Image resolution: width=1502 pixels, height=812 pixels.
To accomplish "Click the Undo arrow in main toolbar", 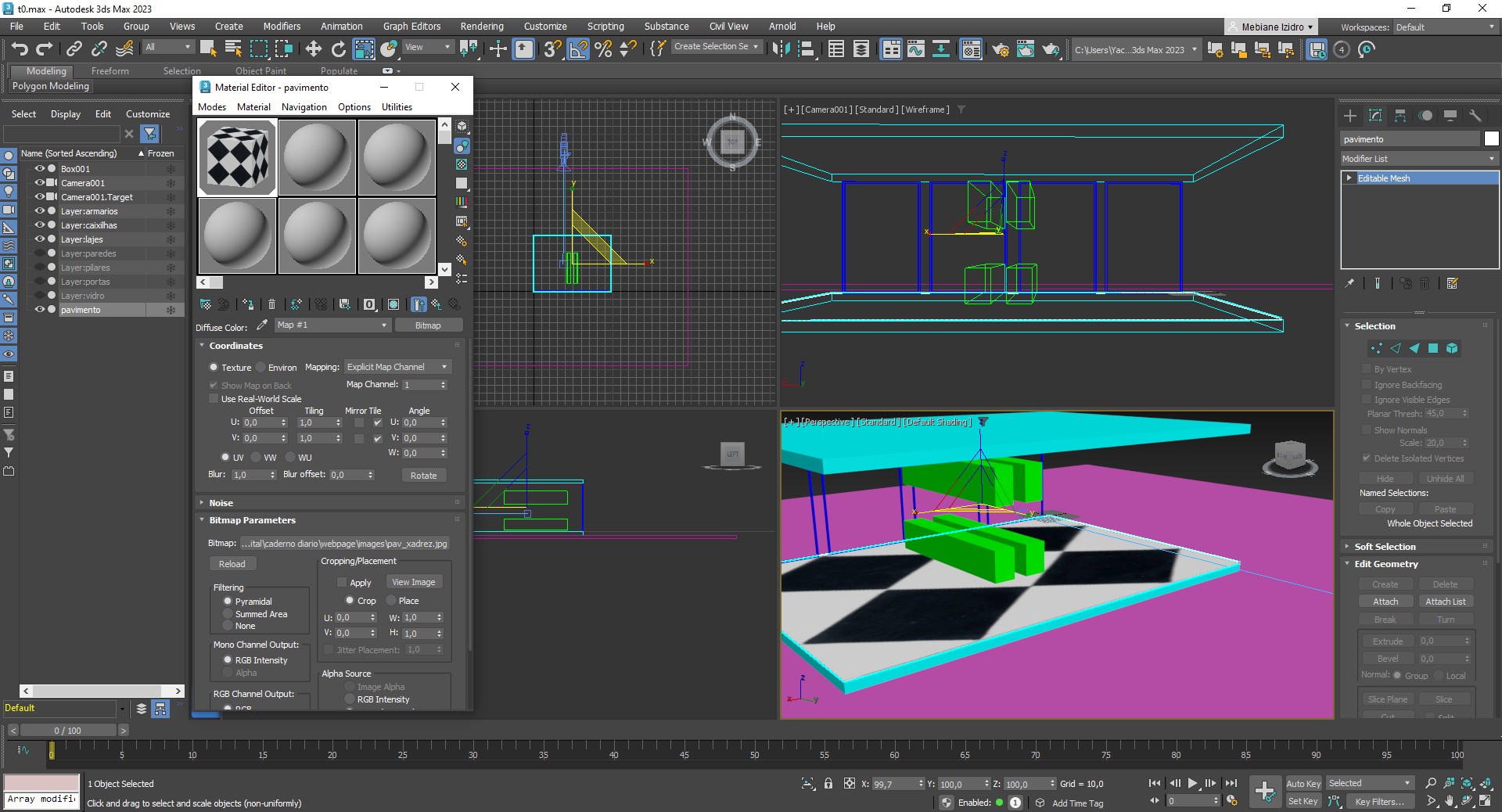I will click(x=20, y=49).
